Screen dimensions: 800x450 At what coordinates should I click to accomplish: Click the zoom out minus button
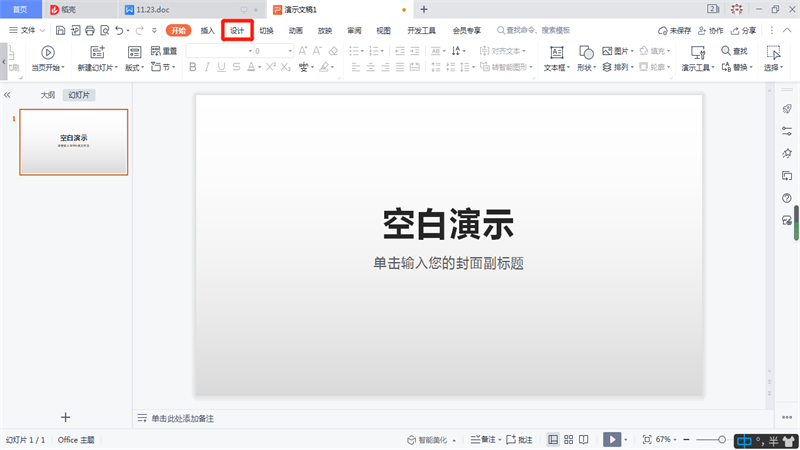pos(687,440)
